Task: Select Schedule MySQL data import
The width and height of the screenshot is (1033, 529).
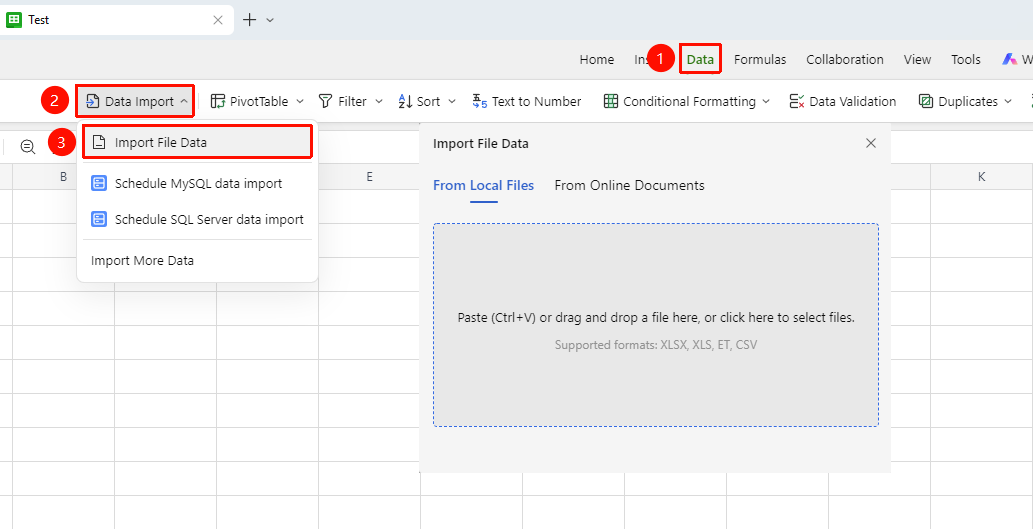Action: click(x=197, y=183)
